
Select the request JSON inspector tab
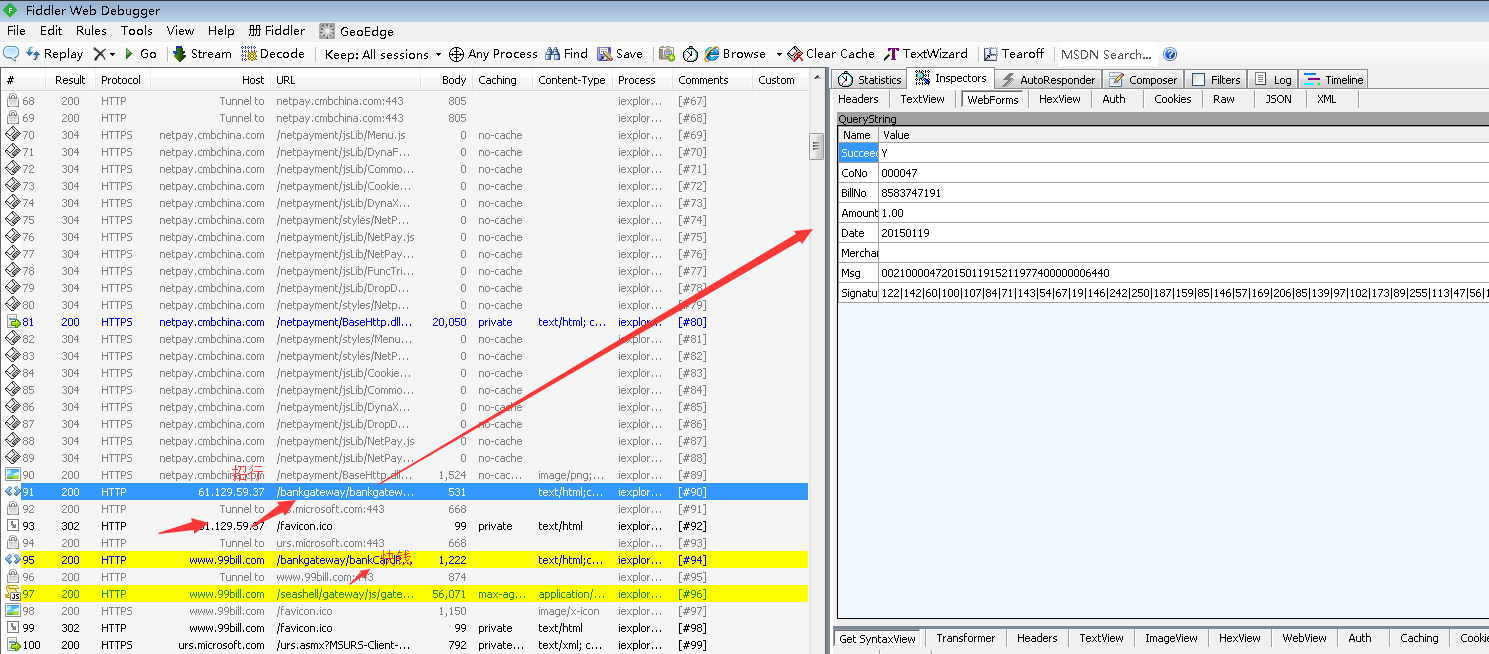tap(1279, 99)
